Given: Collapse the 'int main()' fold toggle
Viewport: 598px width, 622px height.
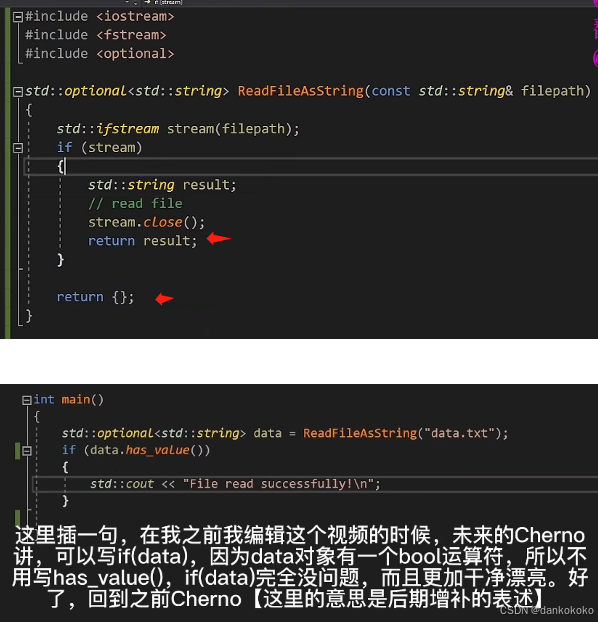Looking at the screenshot, I should click(x=27, y=400).
